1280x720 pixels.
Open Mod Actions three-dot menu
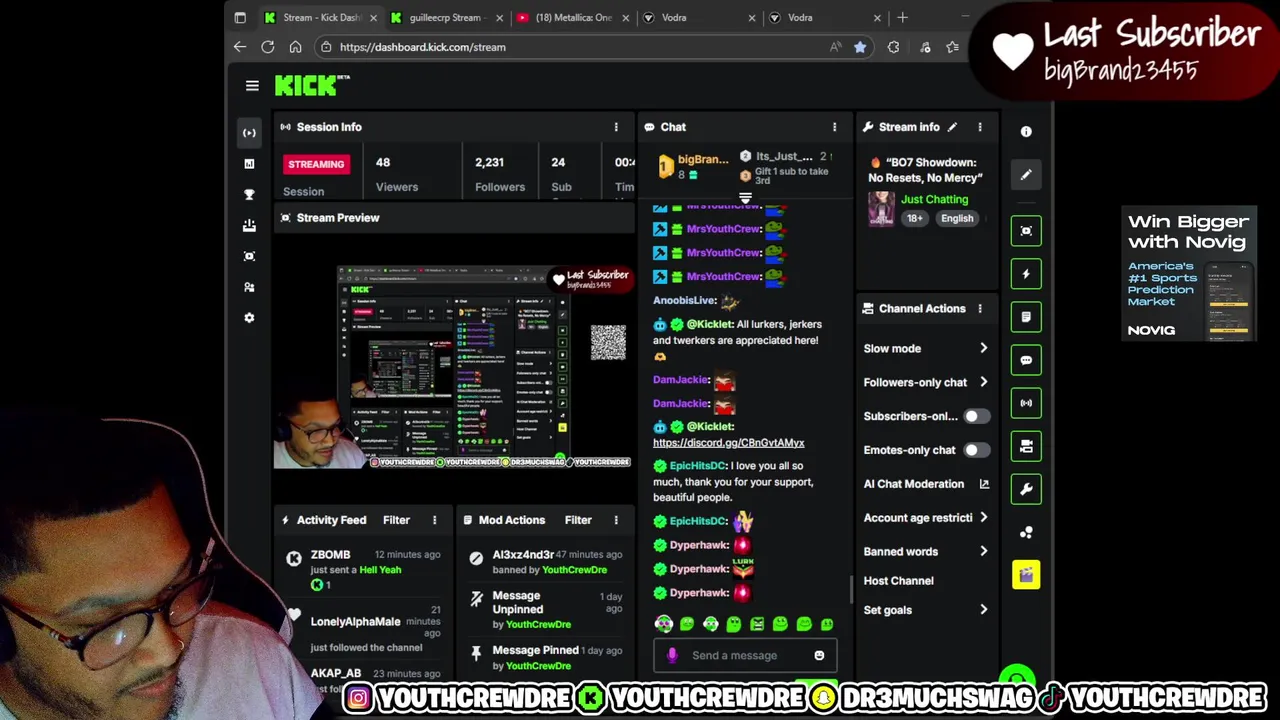coord(616,520)
